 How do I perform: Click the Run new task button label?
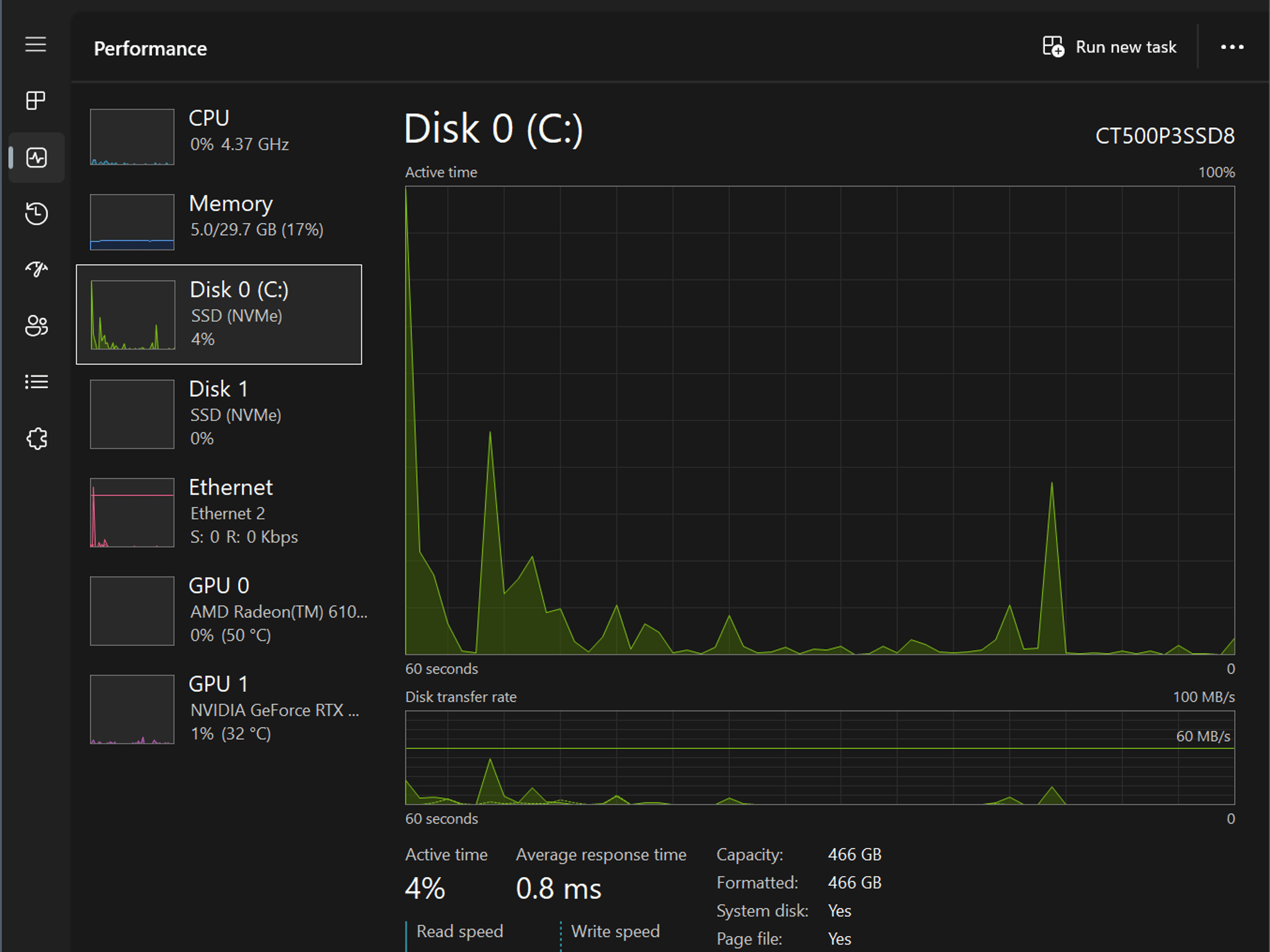click(x=1126, y=47)
